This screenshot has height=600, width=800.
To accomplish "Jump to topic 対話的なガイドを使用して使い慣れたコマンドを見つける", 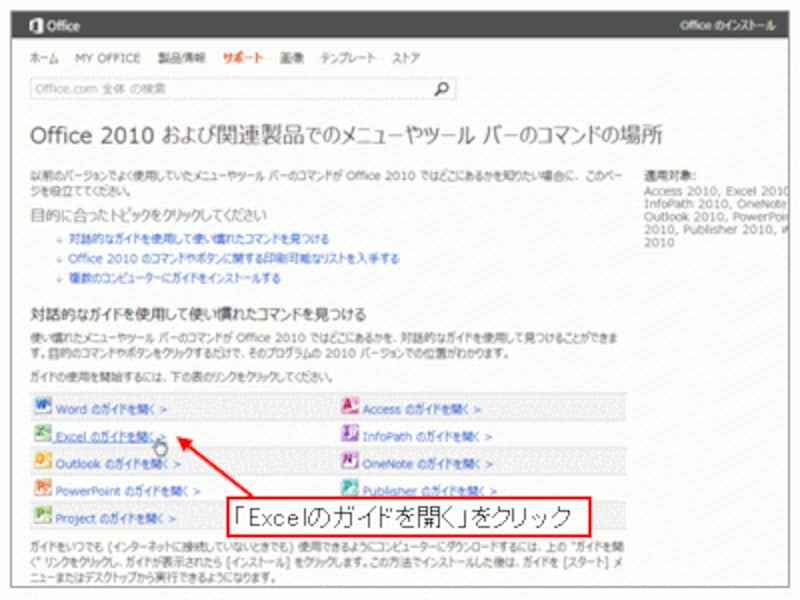I will [199, 239].
